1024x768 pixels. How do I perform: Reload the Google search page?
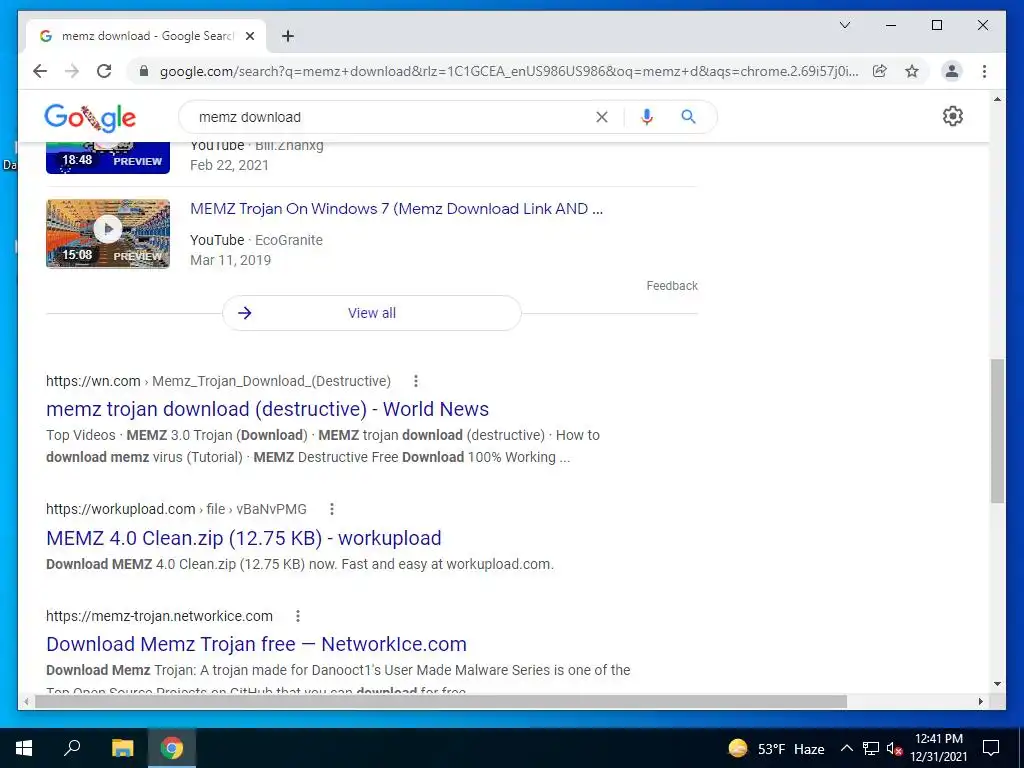104,71
